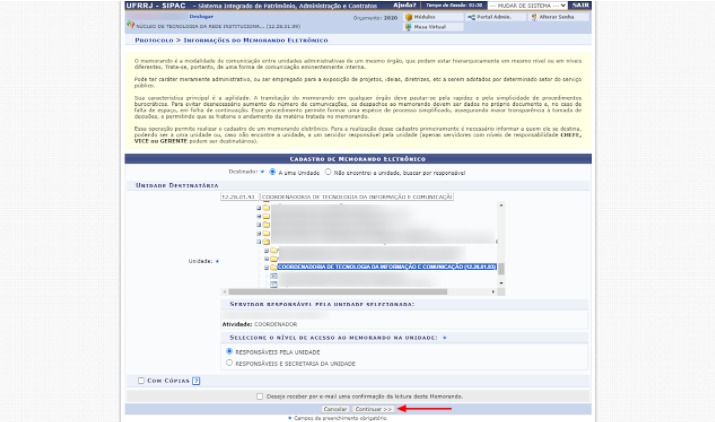Click the Com Cópias help icon
Viewport: 715px width, 422px height.
coord(196,380)
